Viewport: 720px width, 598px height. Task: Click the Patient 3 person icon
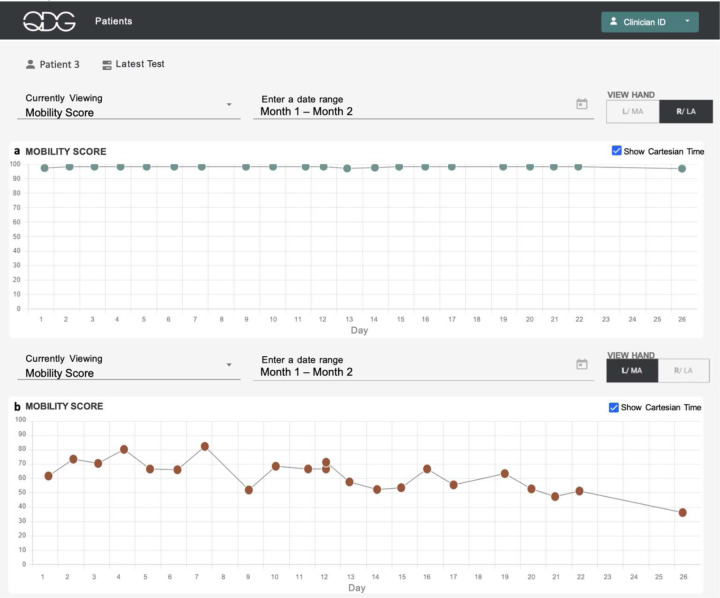[30, 64]
